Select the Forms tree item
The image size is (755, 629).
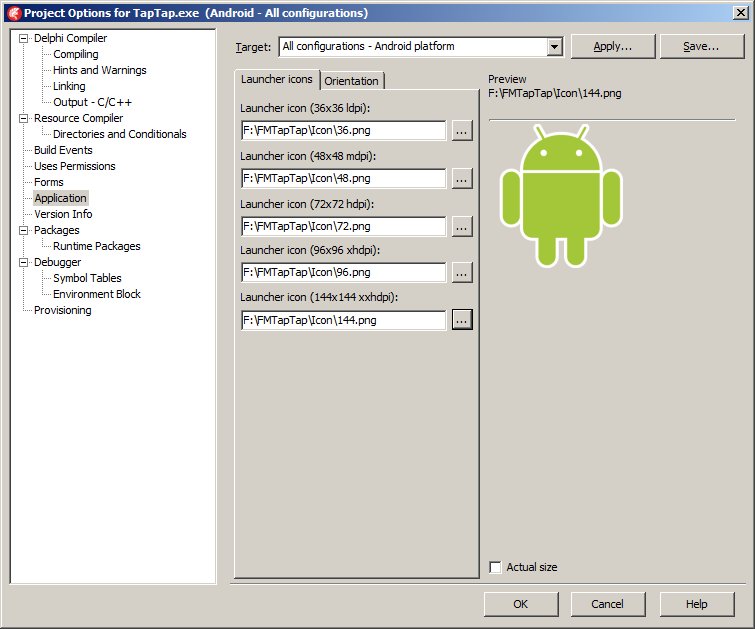click(49, 182)
